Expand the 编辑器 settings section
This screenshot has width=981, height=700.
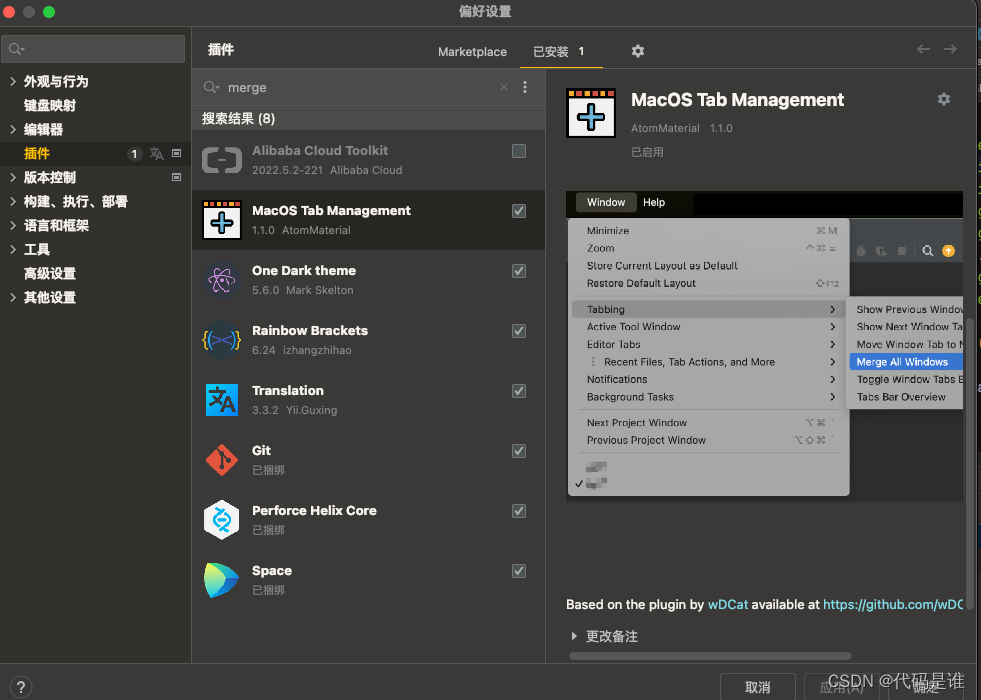(13, 129)
